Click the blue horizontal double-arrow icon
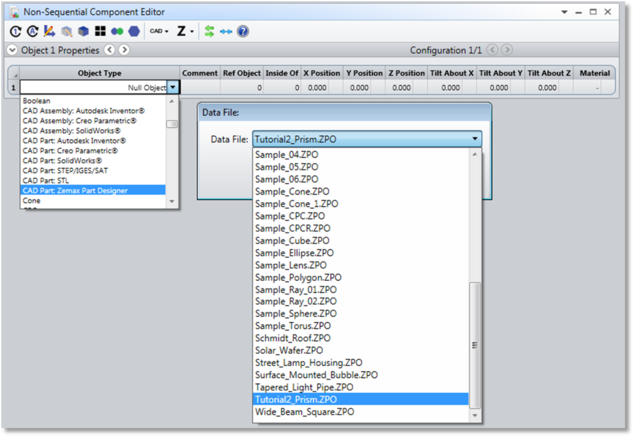 226,31
